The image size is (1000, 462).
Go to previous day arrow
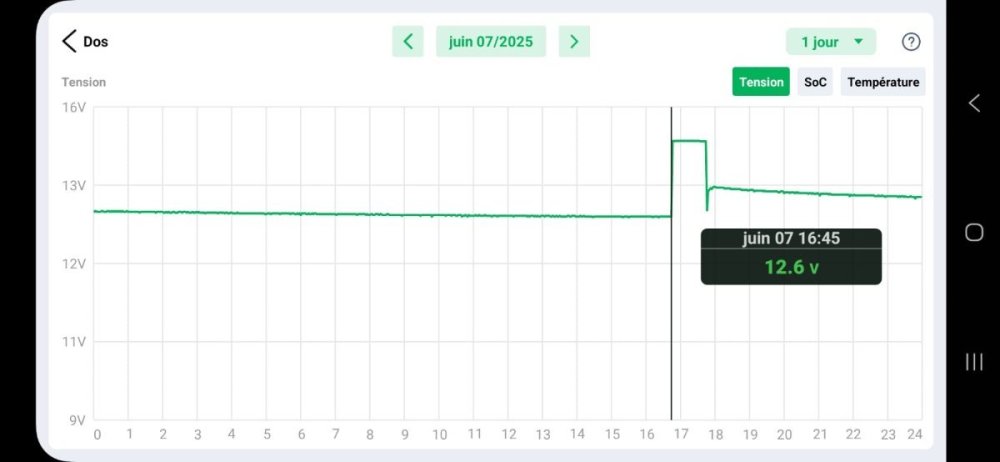tap(408, 41)
